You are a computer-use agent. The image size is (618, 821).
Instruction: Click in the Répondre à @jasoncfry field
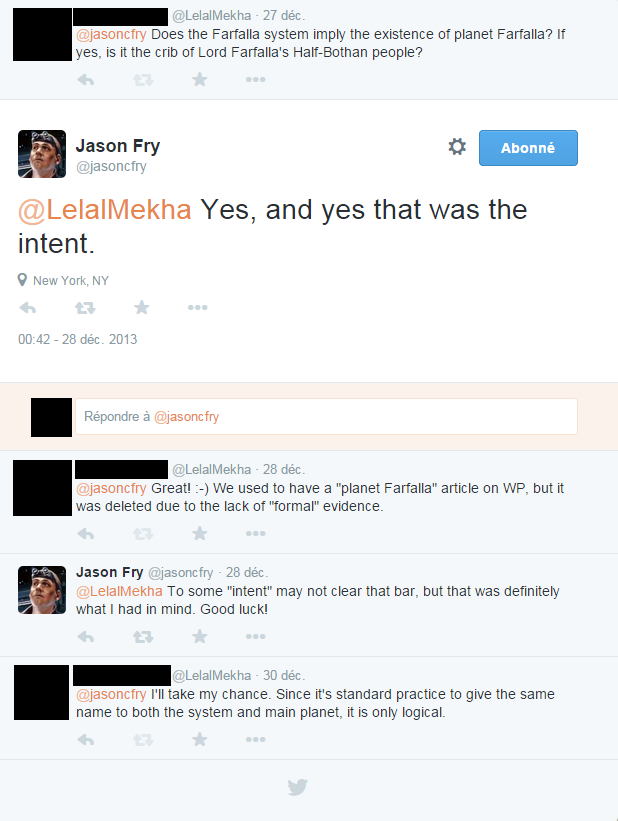coord(326,417)
